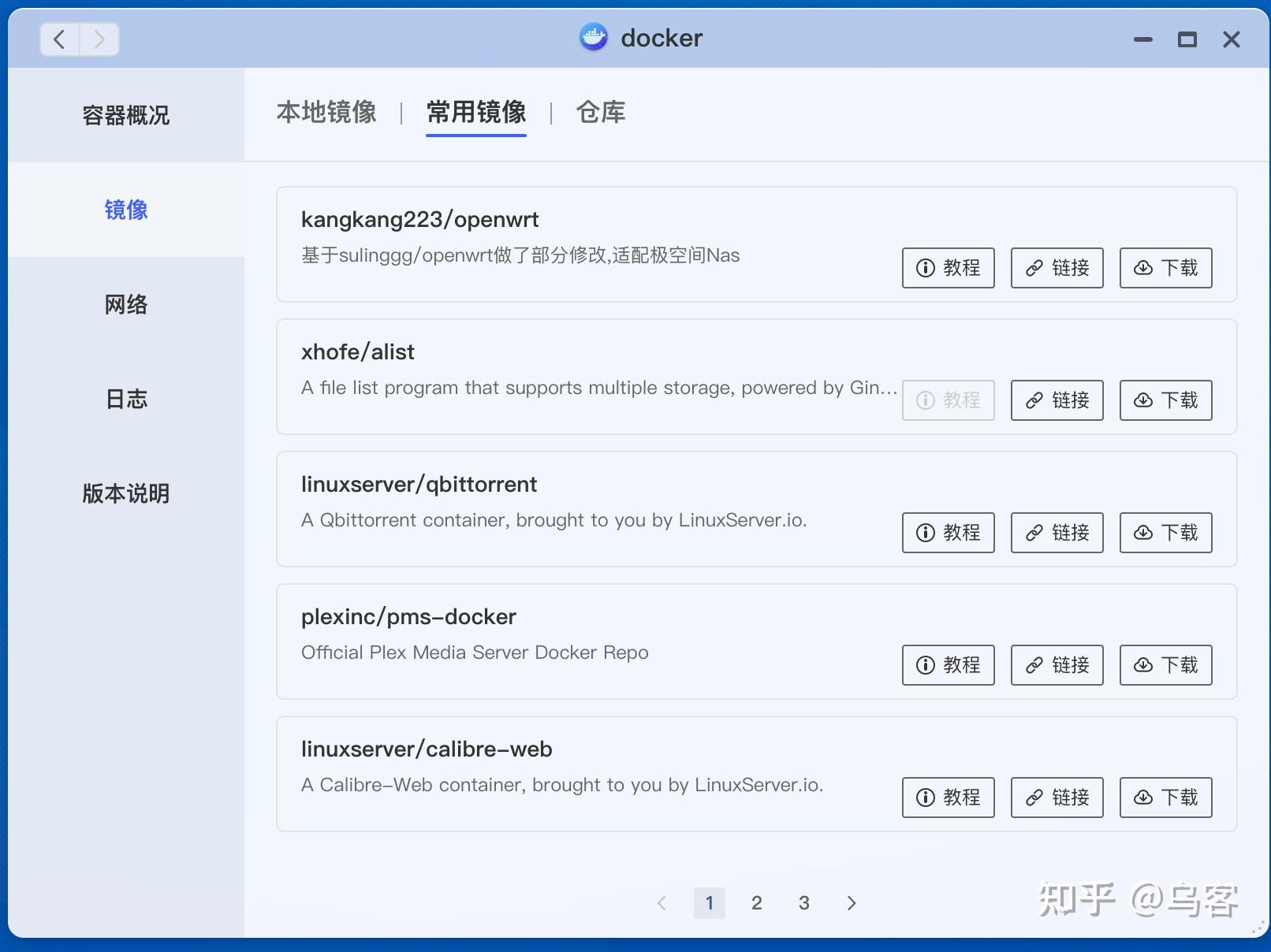1271x952 pixels.
Task: Click the Qbittorrent container description text
Action: (x=554, y=520)
